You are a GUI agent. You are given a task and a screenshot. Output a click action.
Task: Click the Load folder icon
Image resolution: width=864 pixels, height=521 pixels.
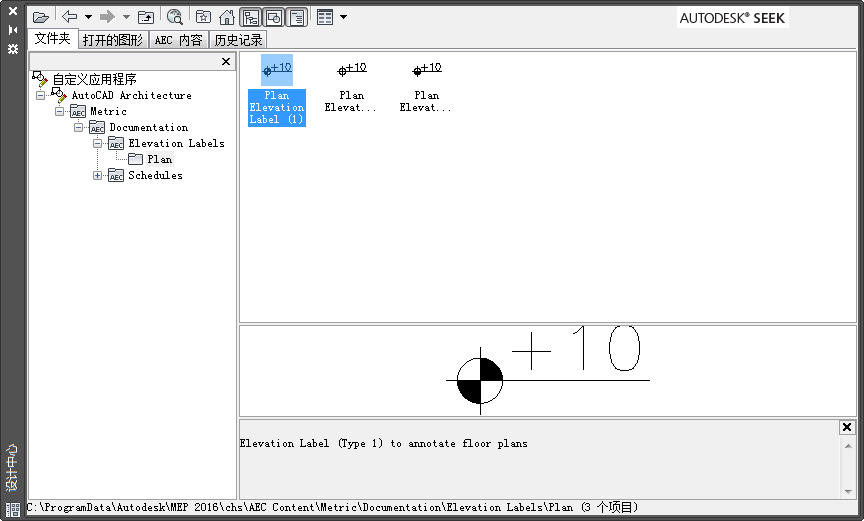point(41,17)
